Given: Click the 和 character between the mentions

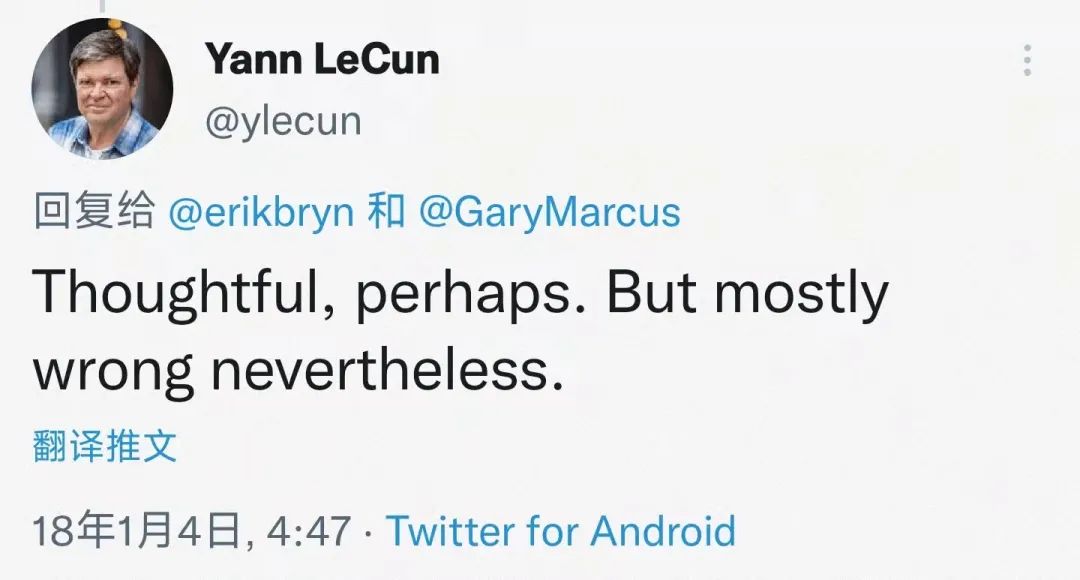Looking at the screenshot, I should click(387, 212).
